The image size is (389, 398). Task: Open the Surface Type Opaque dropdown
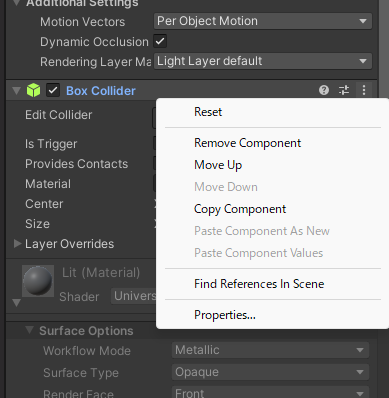click(x=270, y=372)
